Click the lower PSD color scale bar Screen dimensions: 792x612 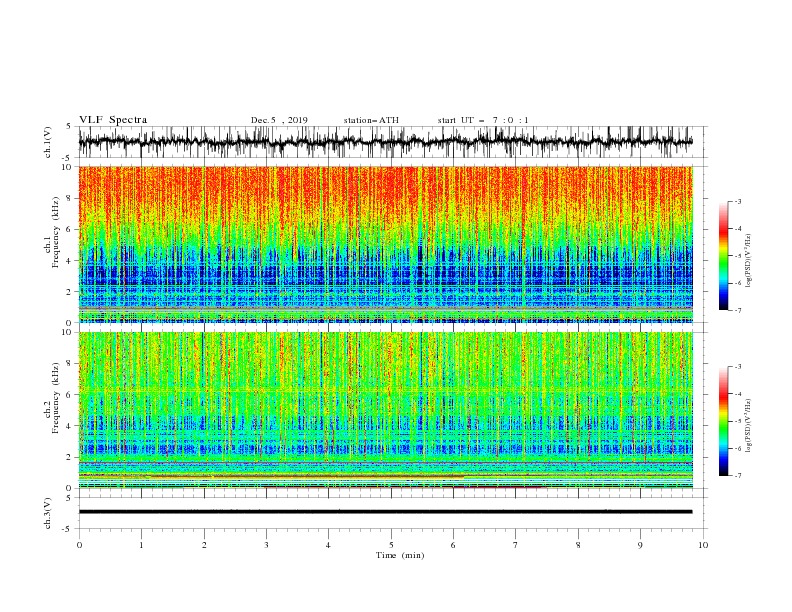pyautogui.click(x=723, y=421)
